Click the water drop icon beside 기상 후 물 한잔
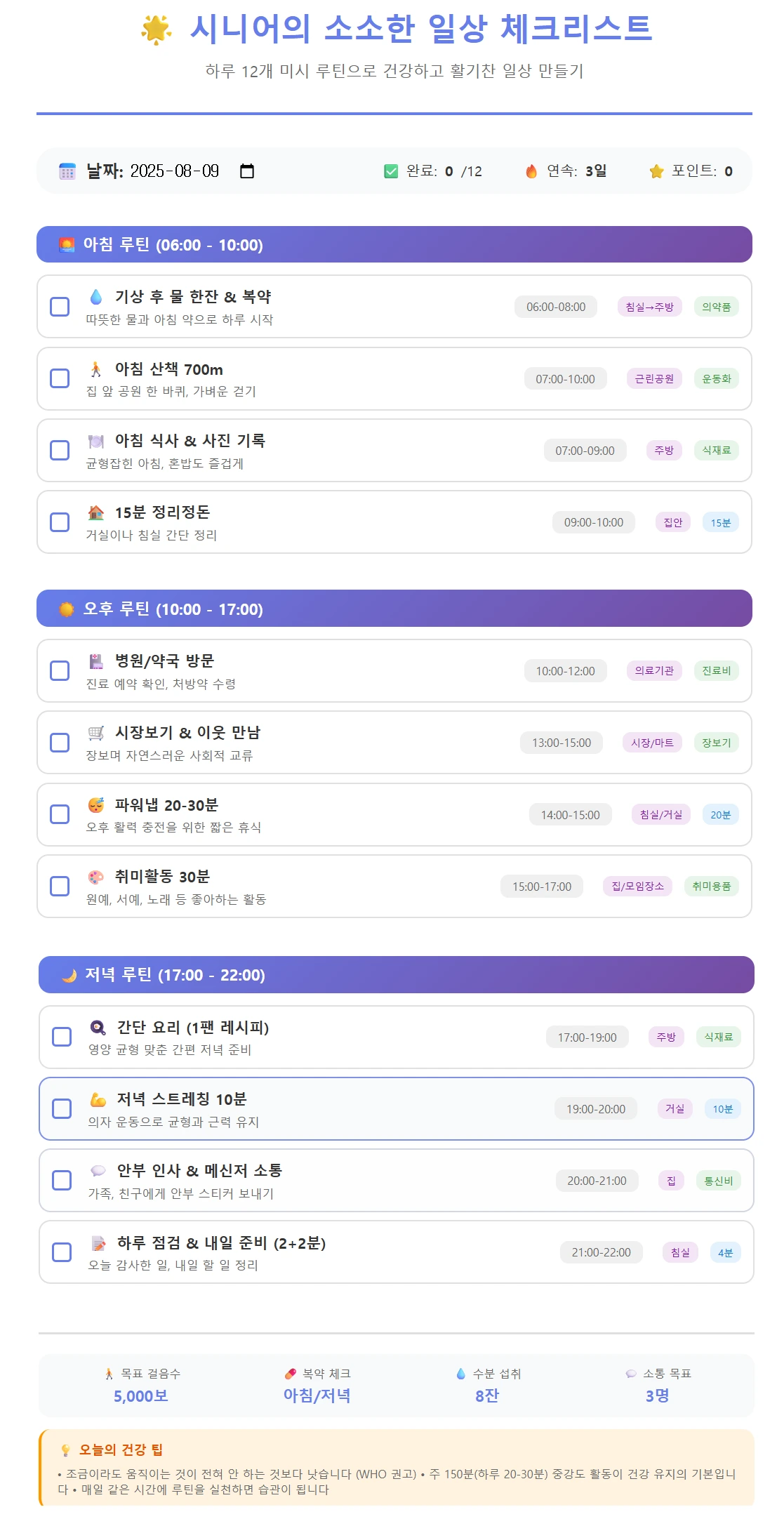 point(96,297)
